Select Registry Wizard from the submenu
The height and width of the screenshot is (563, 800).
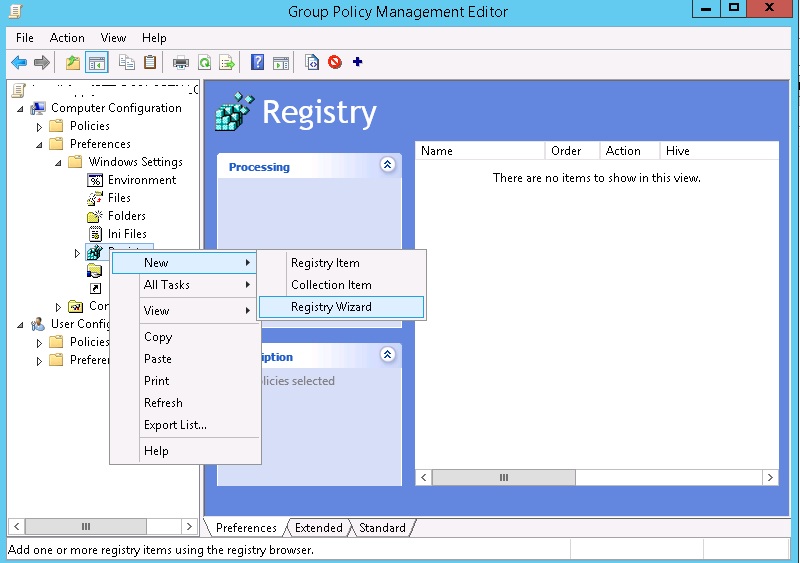click(331, 307)
